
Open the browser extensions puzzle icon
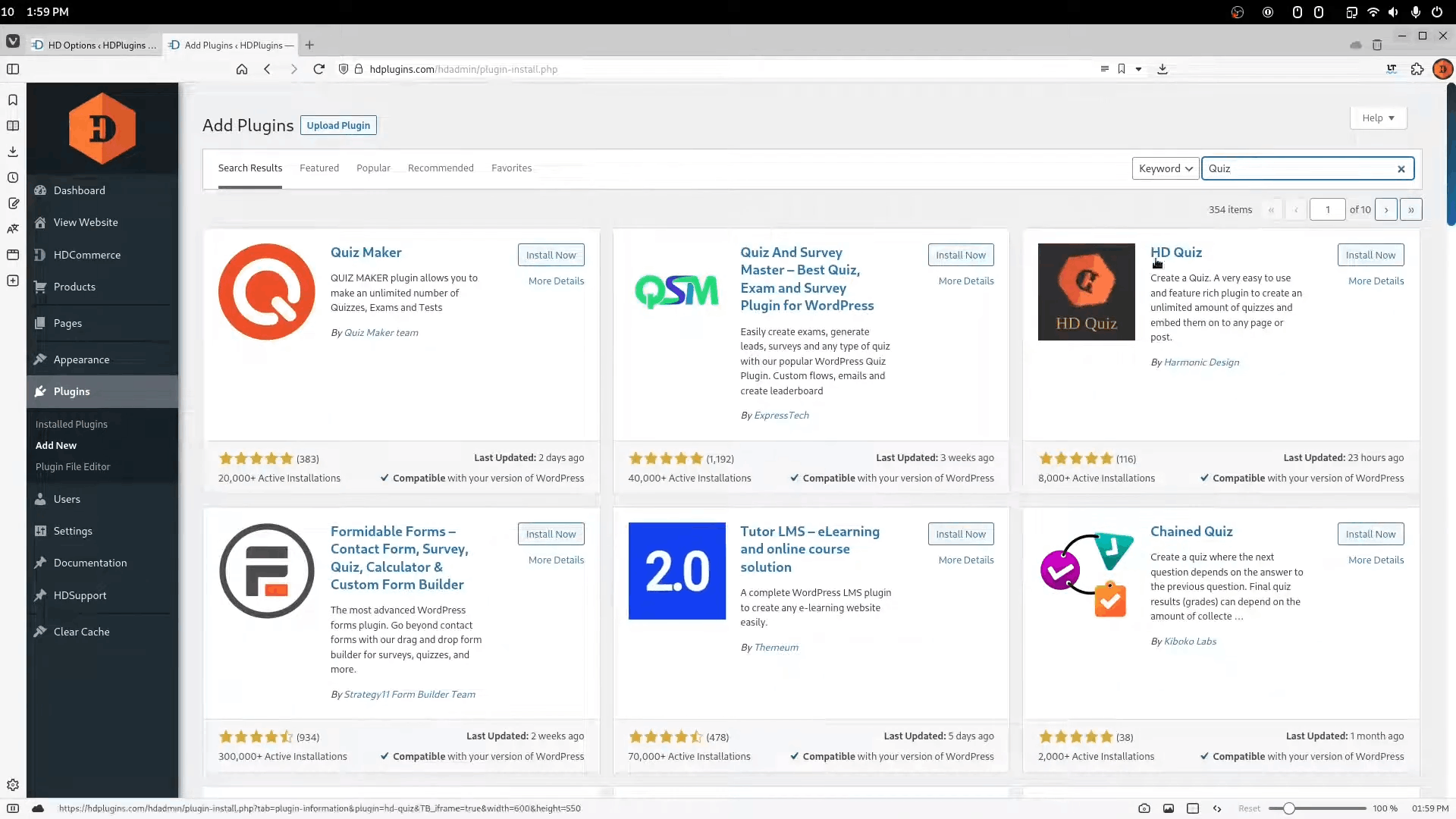click(1417, 69)
